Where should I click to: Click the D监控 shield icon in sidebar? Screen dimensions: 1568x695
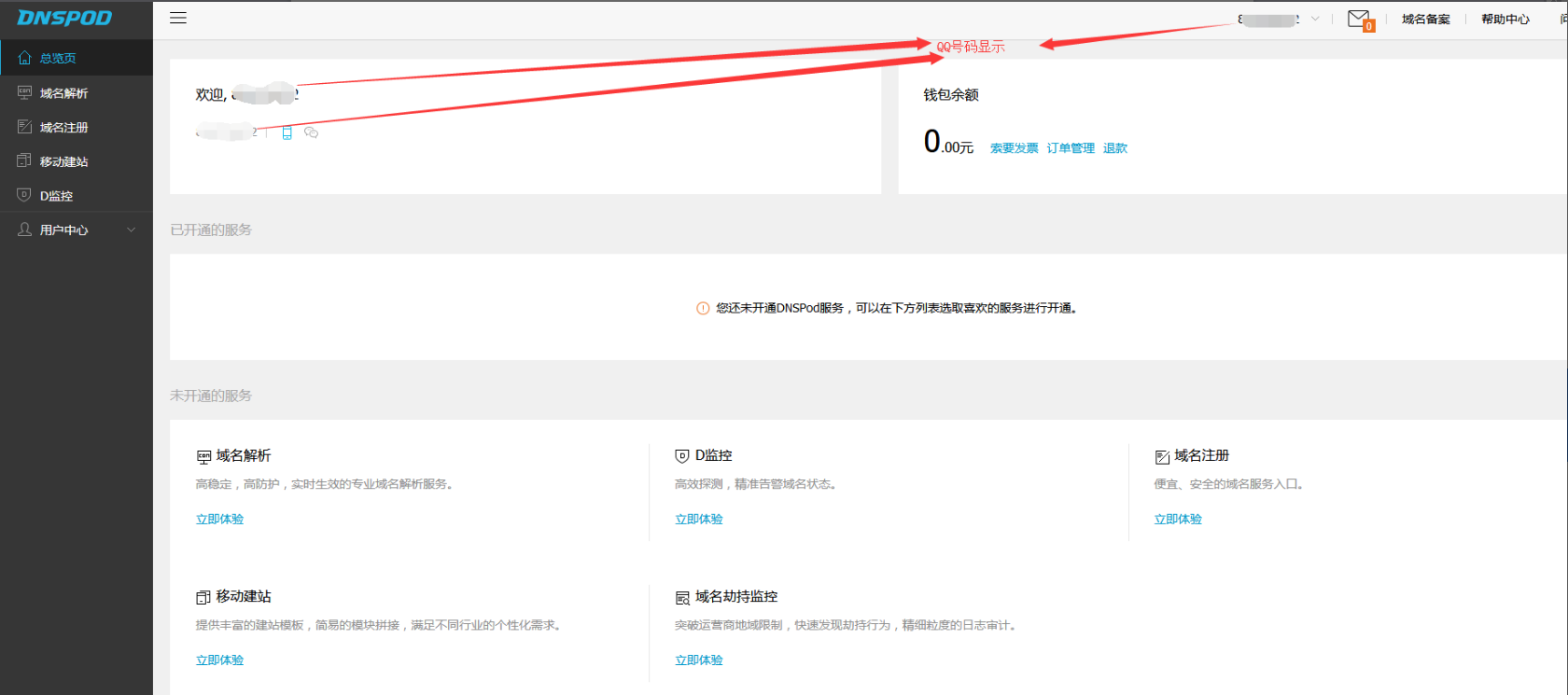pos(25,195)
